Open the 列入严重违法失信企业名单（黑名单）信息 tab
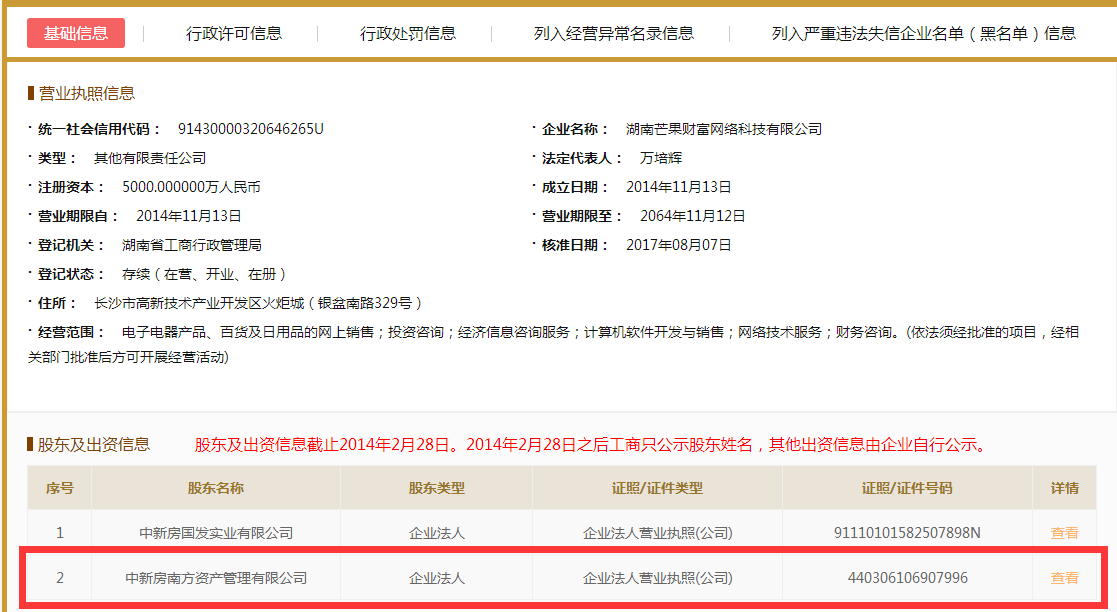 point(923,33)
